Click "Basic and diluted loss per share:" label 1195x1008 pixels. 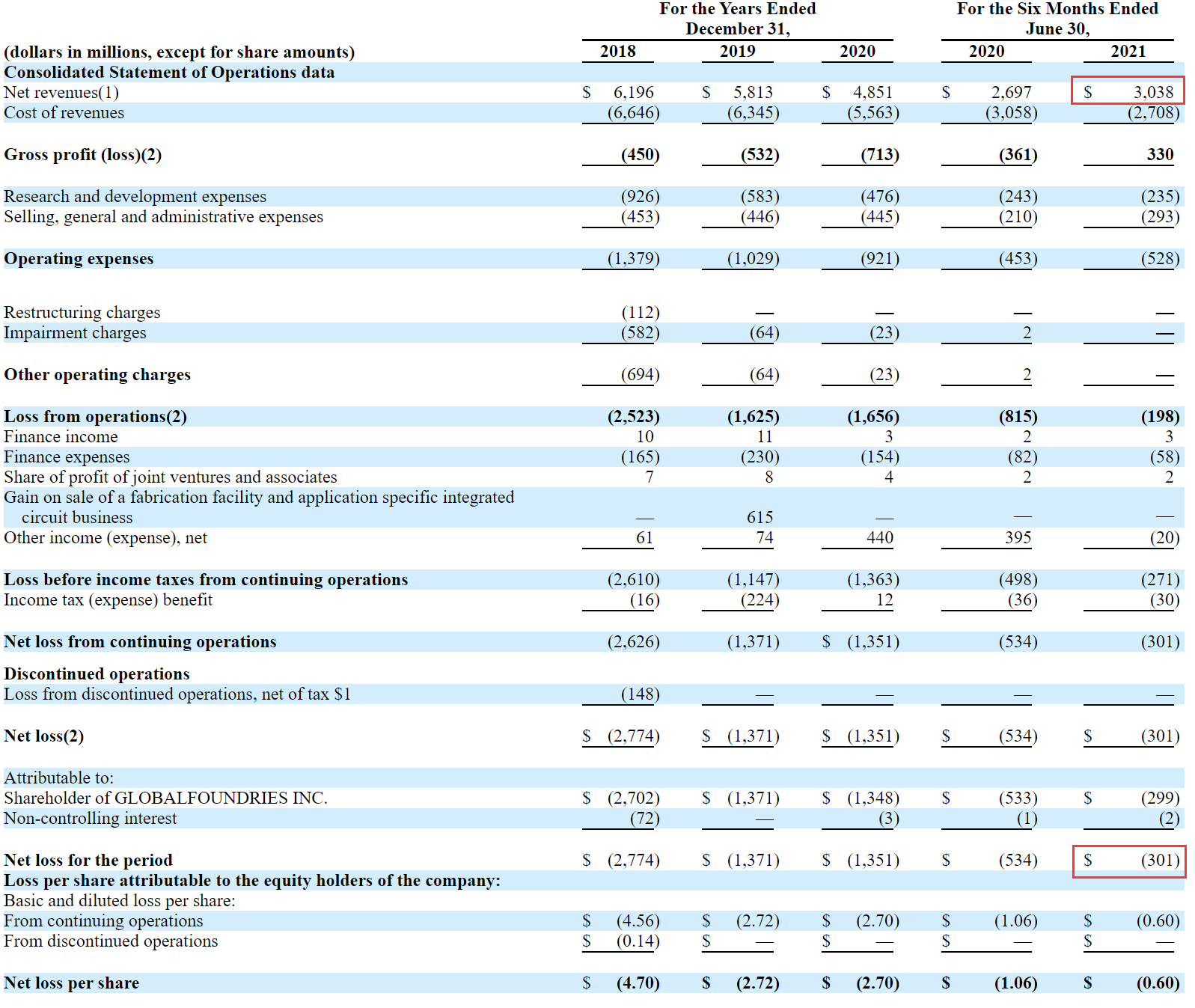coord(120,900)
